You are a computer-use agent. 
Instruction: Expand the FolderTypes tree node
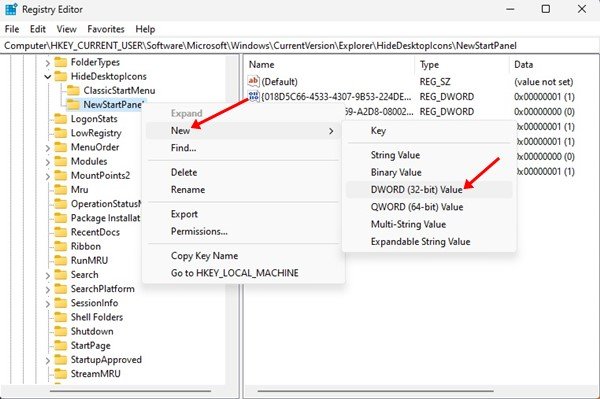coord(47,62)
